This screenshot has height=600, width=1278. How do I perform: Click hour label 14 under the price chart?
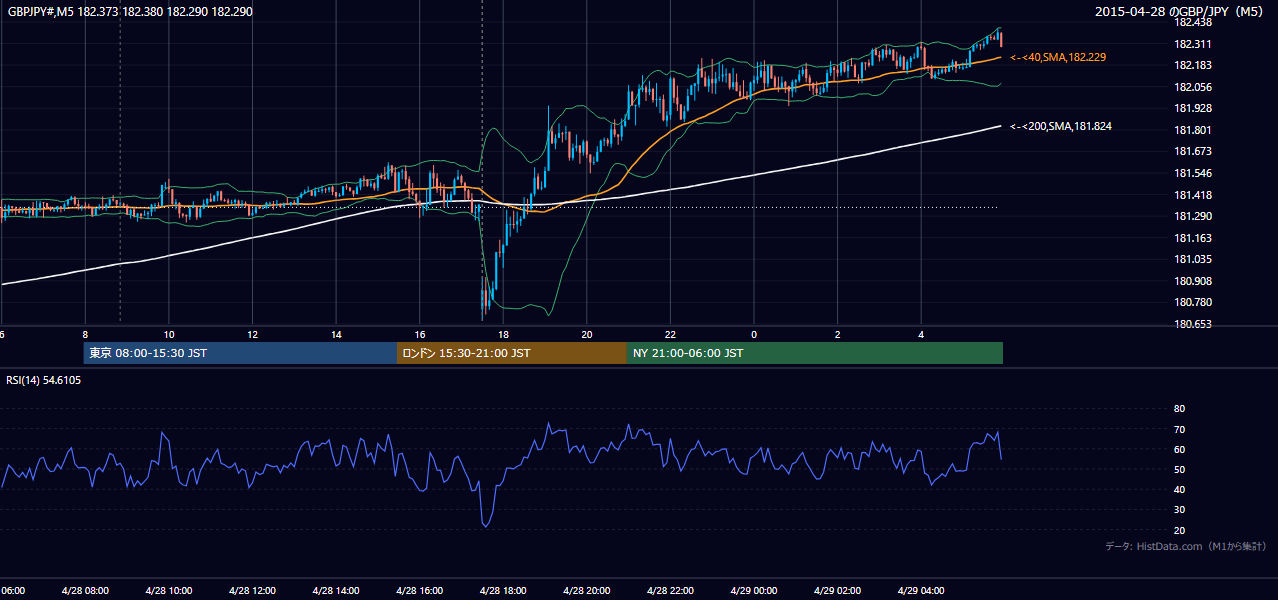337,335
